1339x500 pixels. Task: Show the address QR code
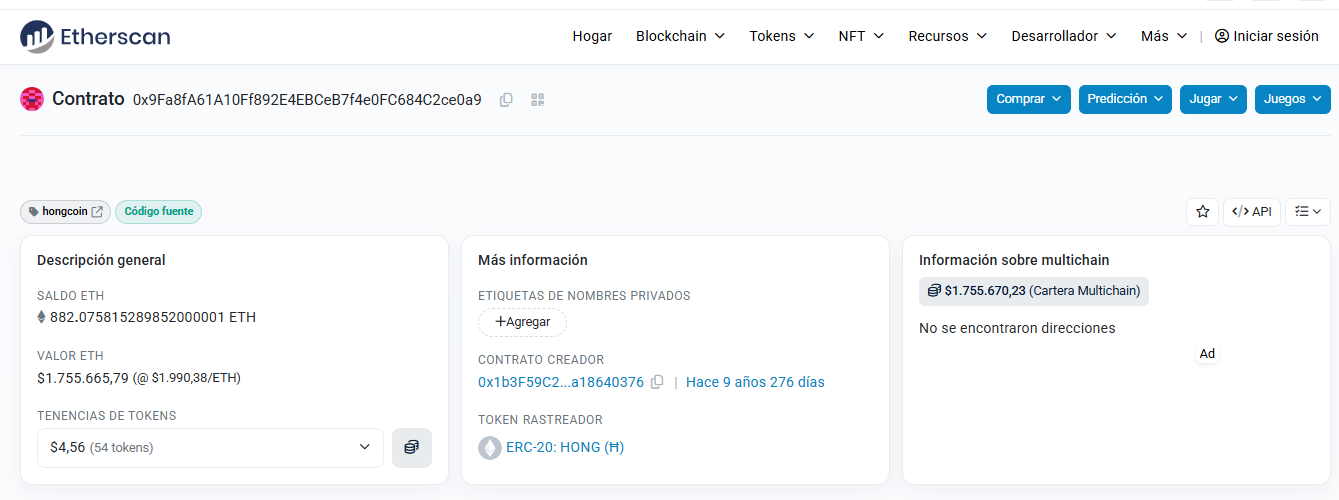(538, 100)
